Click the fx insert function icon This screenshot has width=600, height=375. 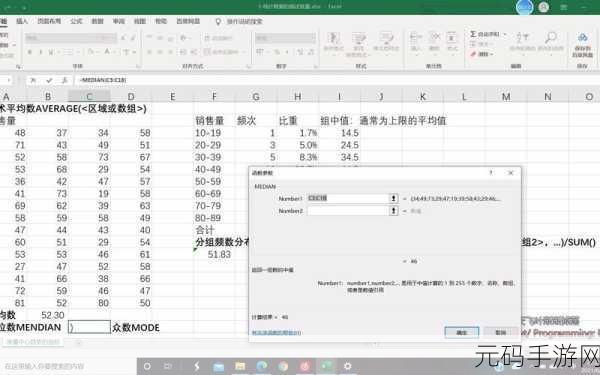point(65,80)
